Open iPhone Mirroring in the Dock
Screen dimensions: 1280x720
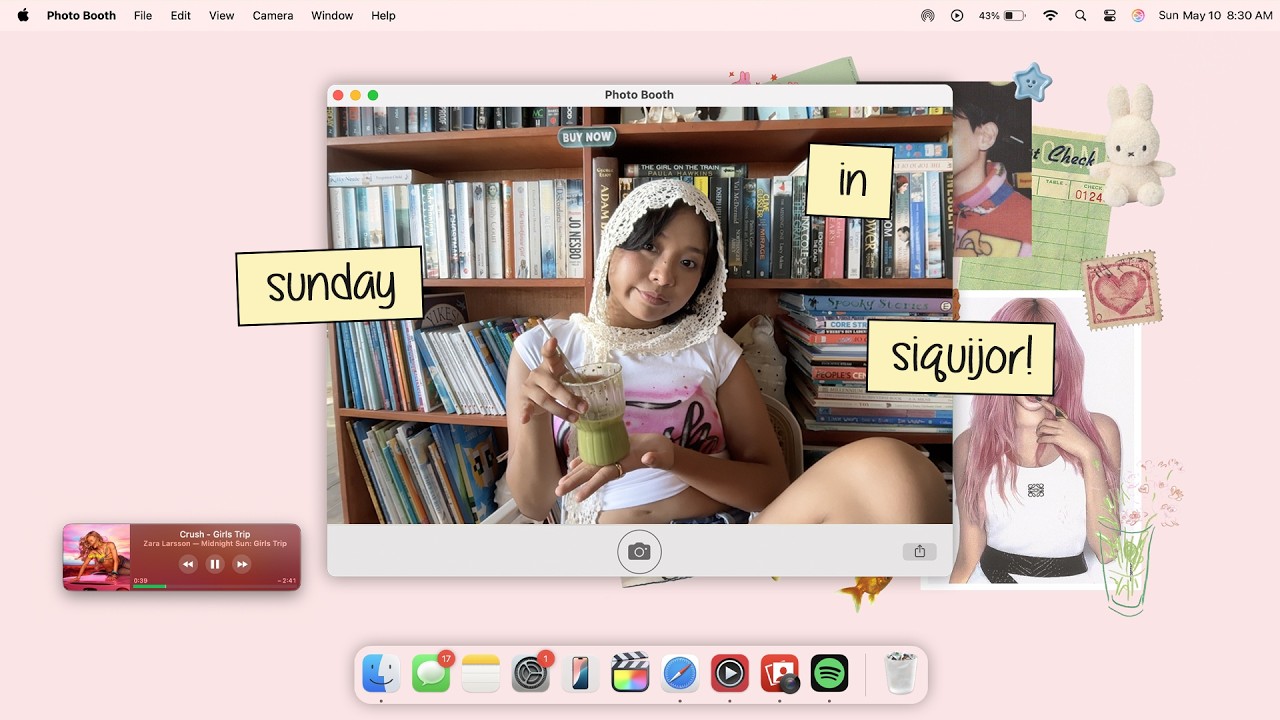tap(580, 673)
